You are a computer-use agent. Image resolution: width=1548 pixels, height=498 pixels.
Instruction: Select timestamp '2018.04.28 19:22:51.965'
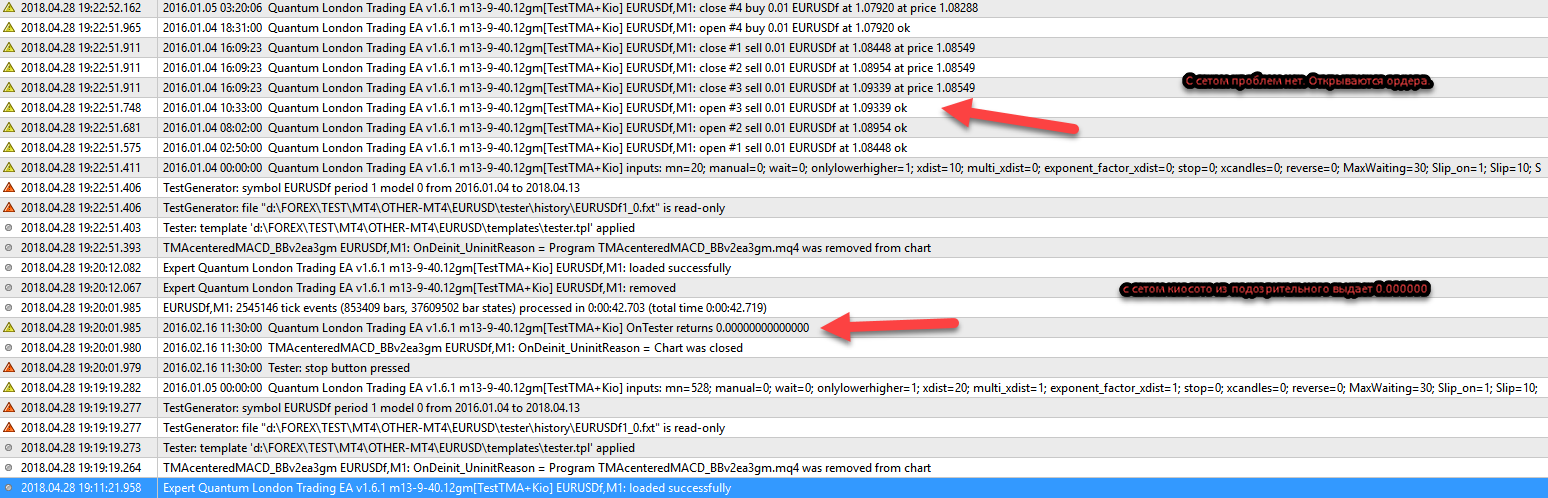coord(81,27)
